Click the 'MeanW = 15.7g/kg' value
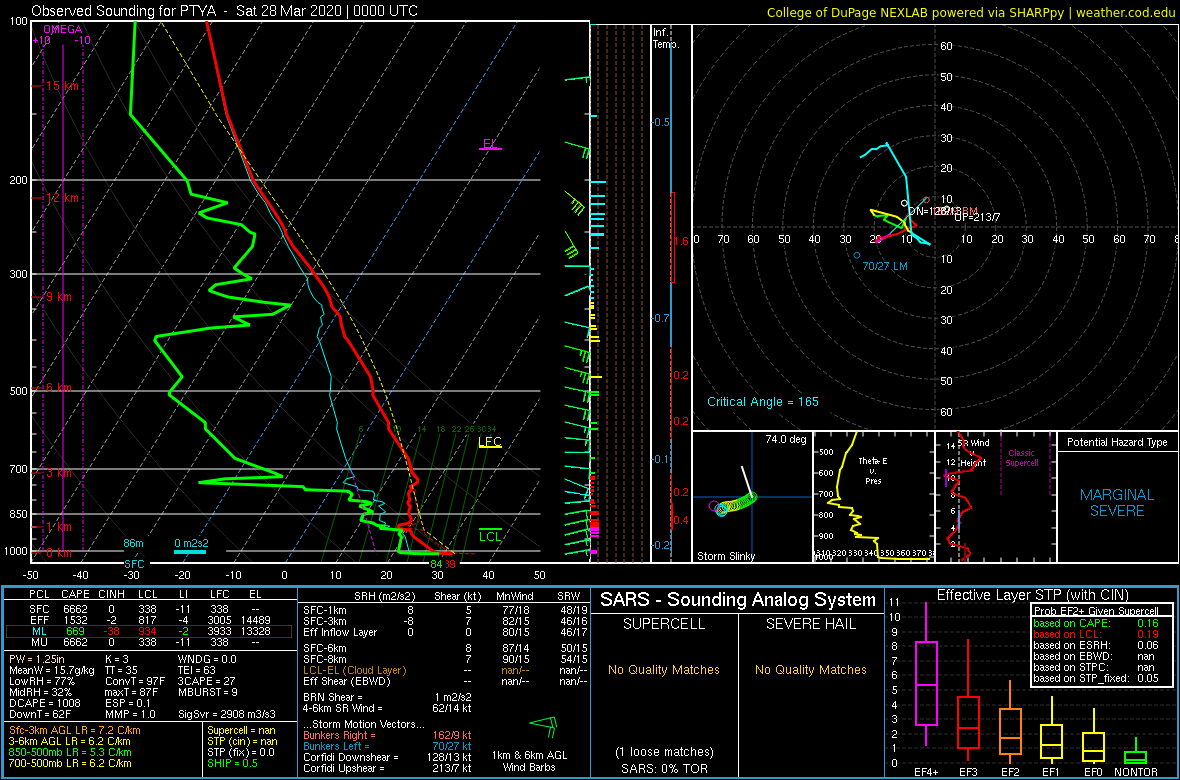Screen dimensions: 1180x780 [50, 670]
